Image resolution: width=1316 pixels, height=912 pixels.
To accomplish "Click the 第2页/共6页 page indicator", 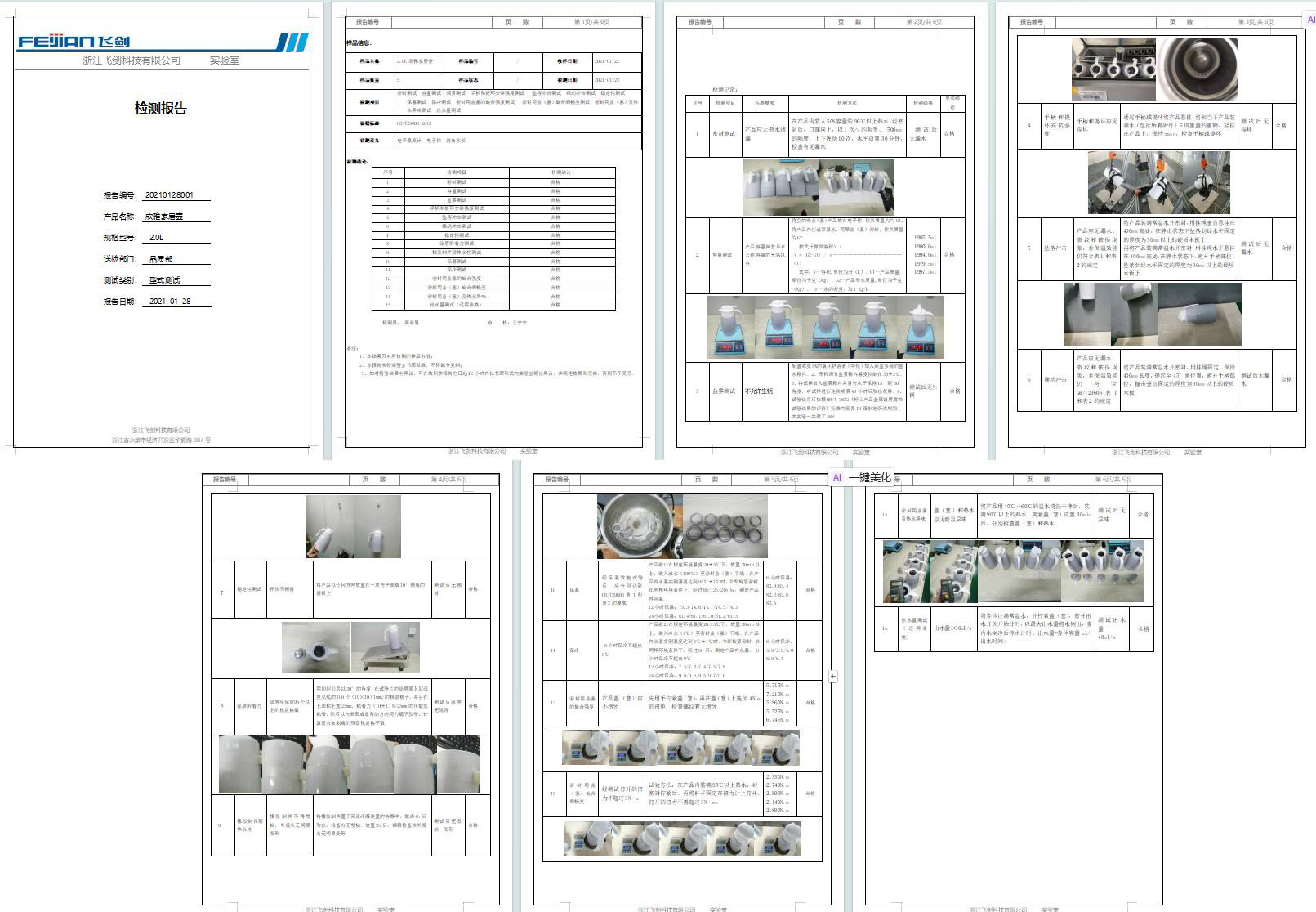I will coord(924,22).
